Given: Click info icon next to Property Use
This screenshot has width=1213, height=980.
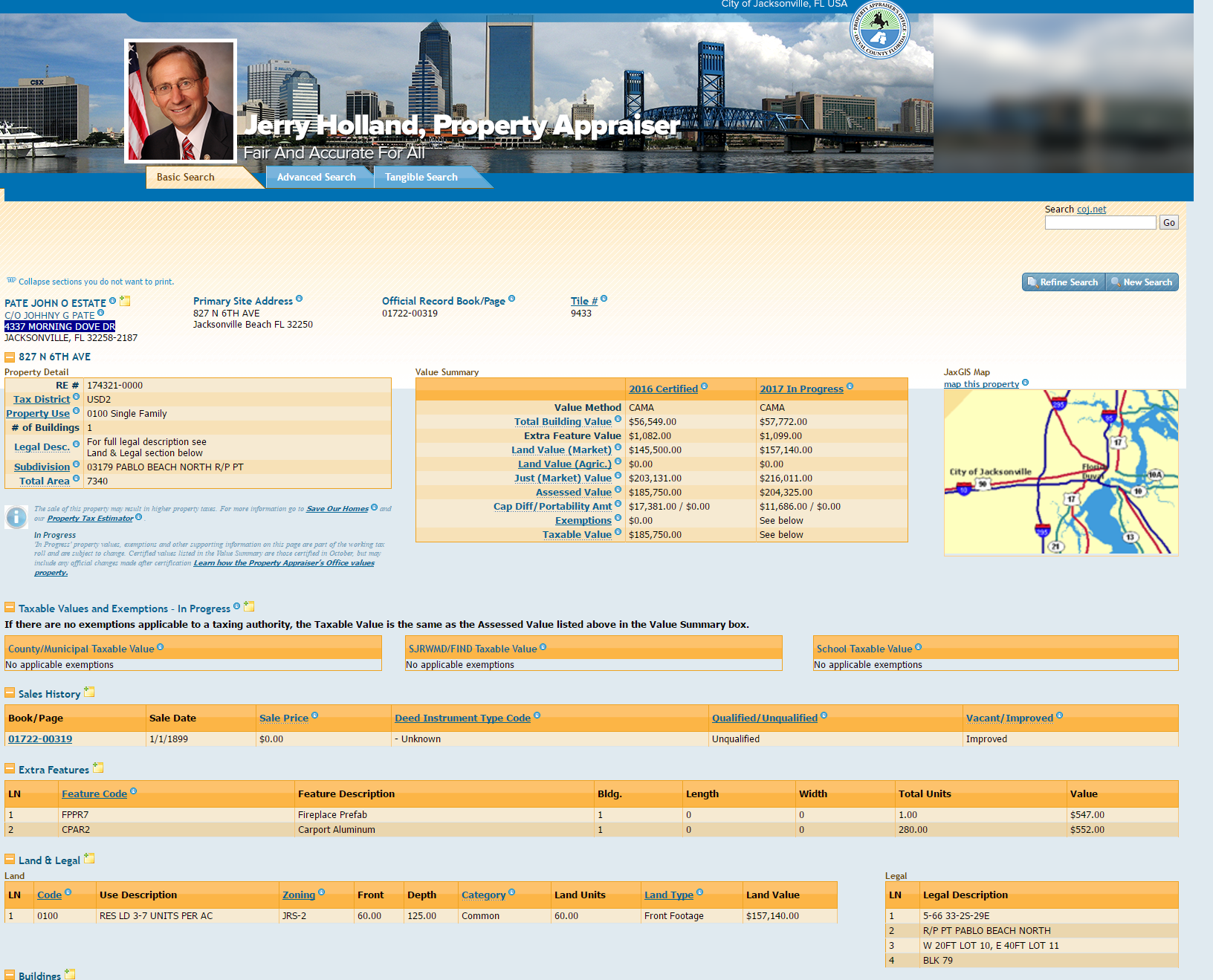Looking at the screenshot, I should click(x=76, y=411).
